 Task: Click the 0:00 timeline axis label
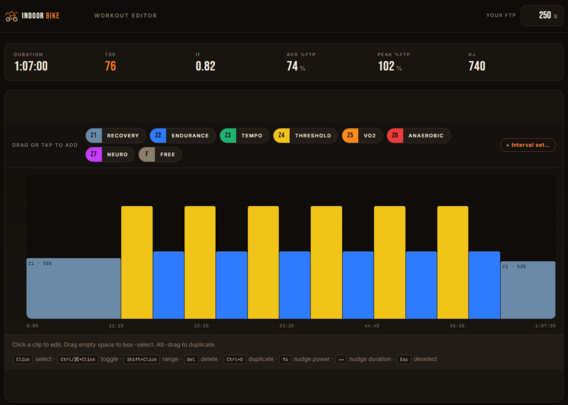(32, 326)
